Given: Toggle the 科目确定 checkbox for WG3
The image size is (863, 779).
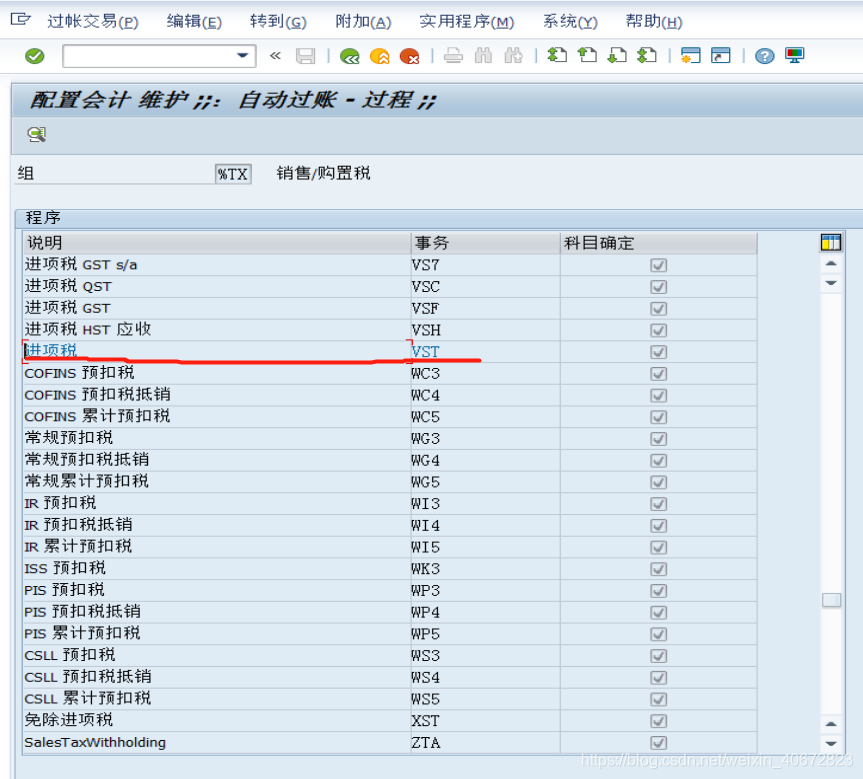Looking at the screenshot, I should point(658,439).
